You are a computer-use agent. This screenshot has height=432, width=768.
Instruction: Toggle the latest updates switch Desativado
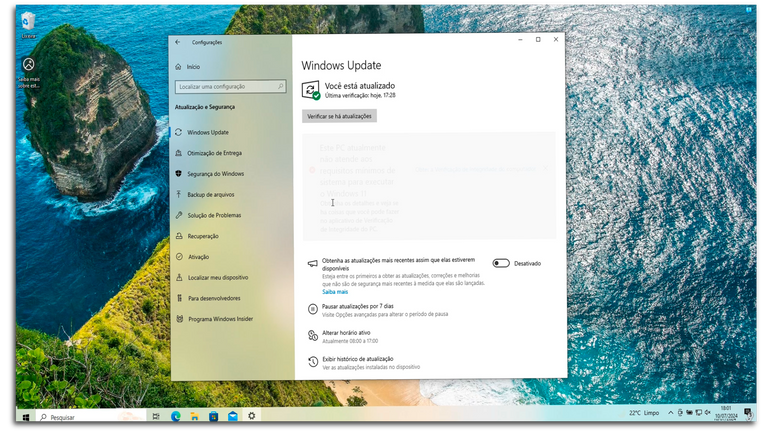(x=501, y=263)
